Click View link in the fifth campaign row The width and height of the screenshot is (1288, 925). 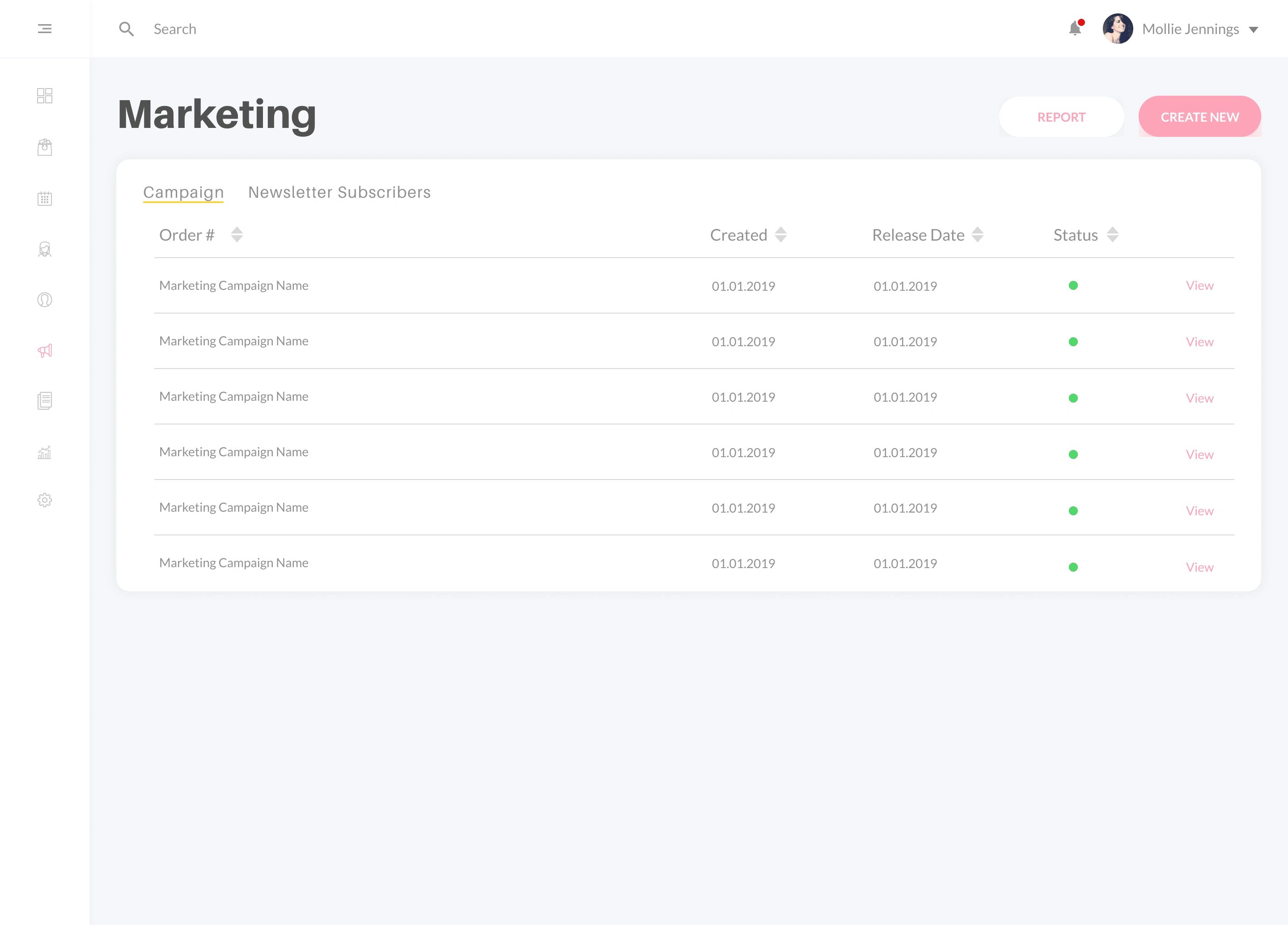pos(1199,510)
